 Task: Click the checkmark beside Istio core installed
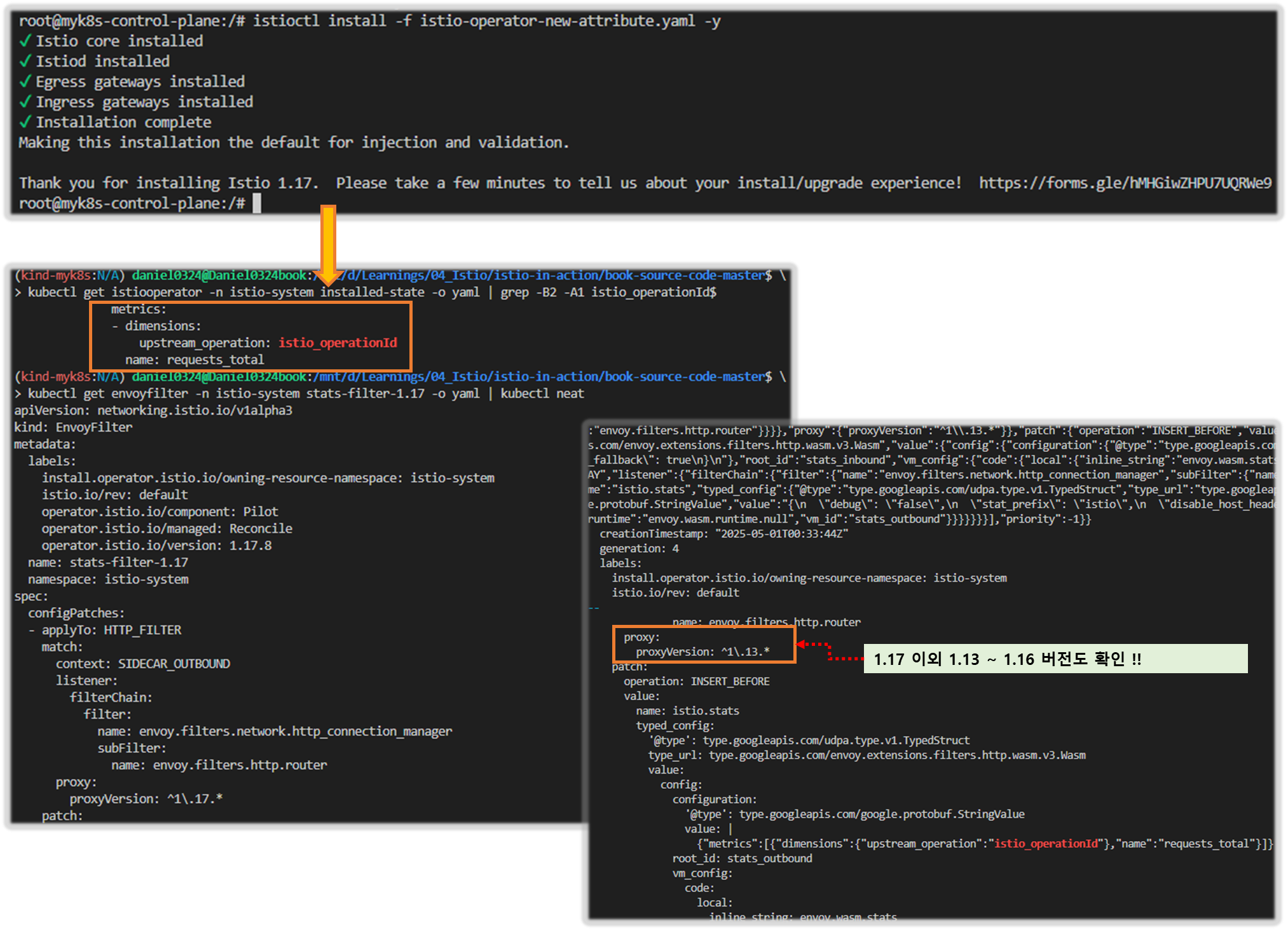(x=25, y=41)
